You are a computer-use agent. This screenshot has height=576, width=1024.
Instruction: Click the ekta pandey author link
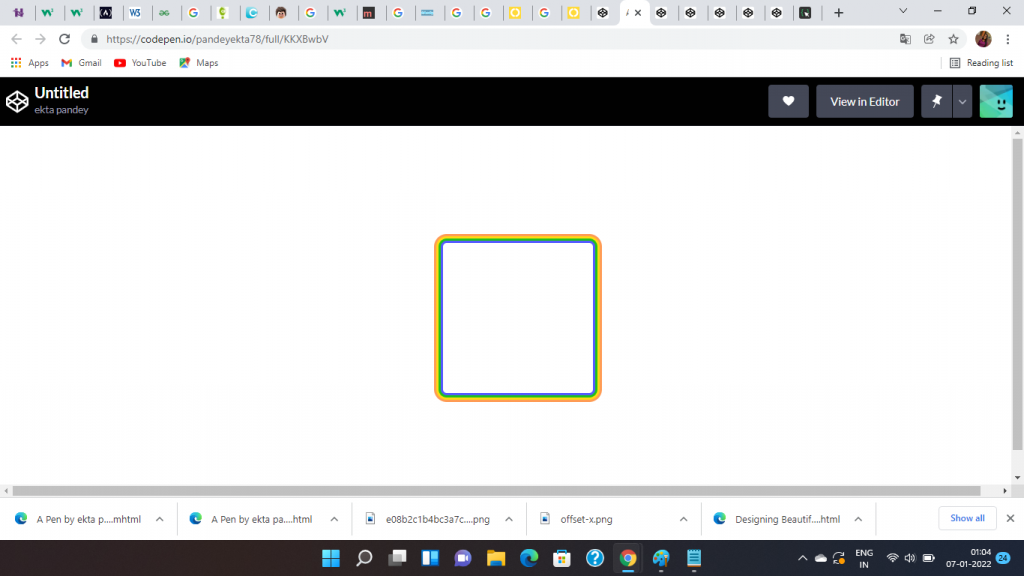point(61,110)
